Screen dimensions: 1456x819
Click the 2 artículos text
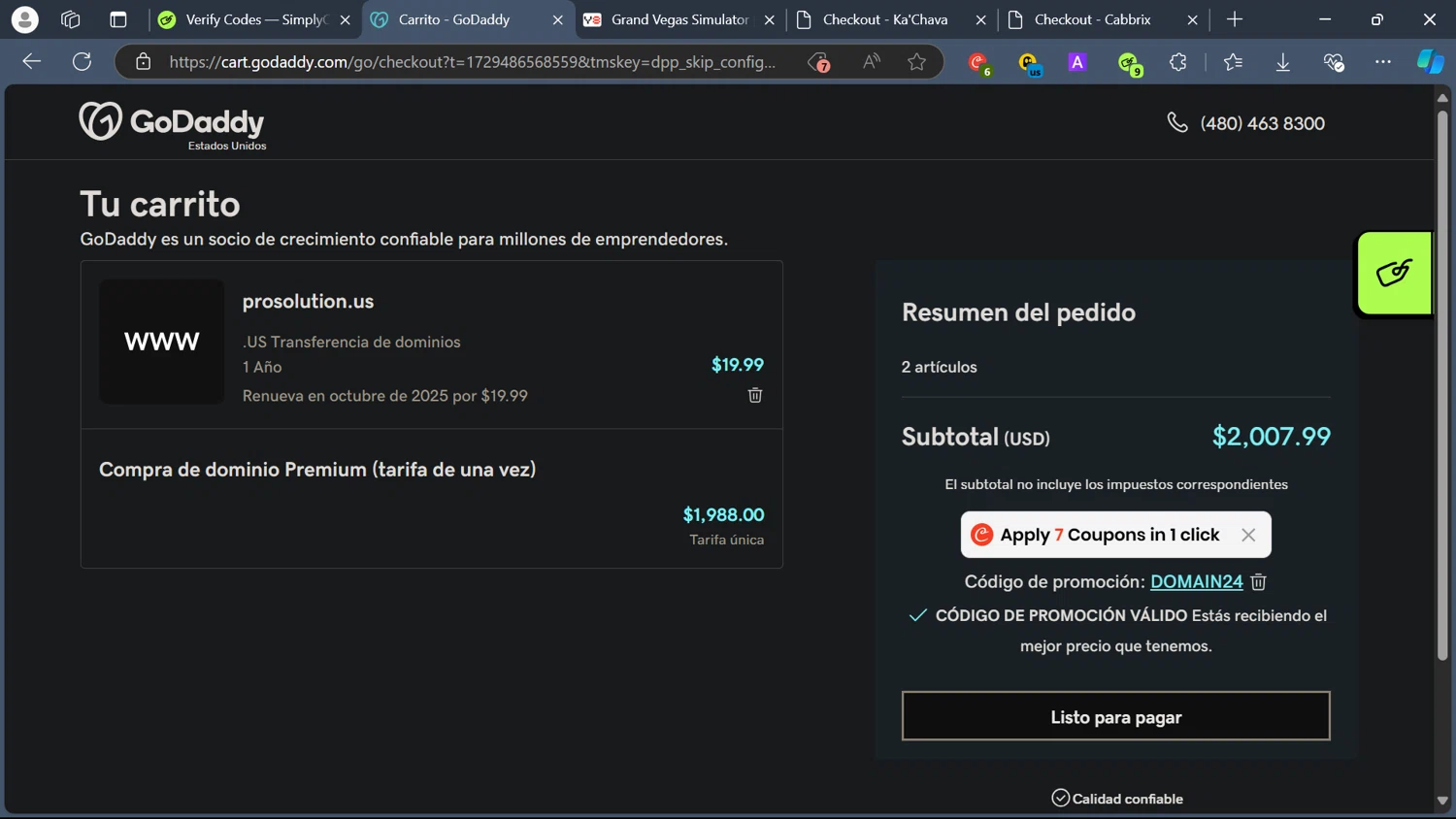pyautogui.click(x=939, y=367)
